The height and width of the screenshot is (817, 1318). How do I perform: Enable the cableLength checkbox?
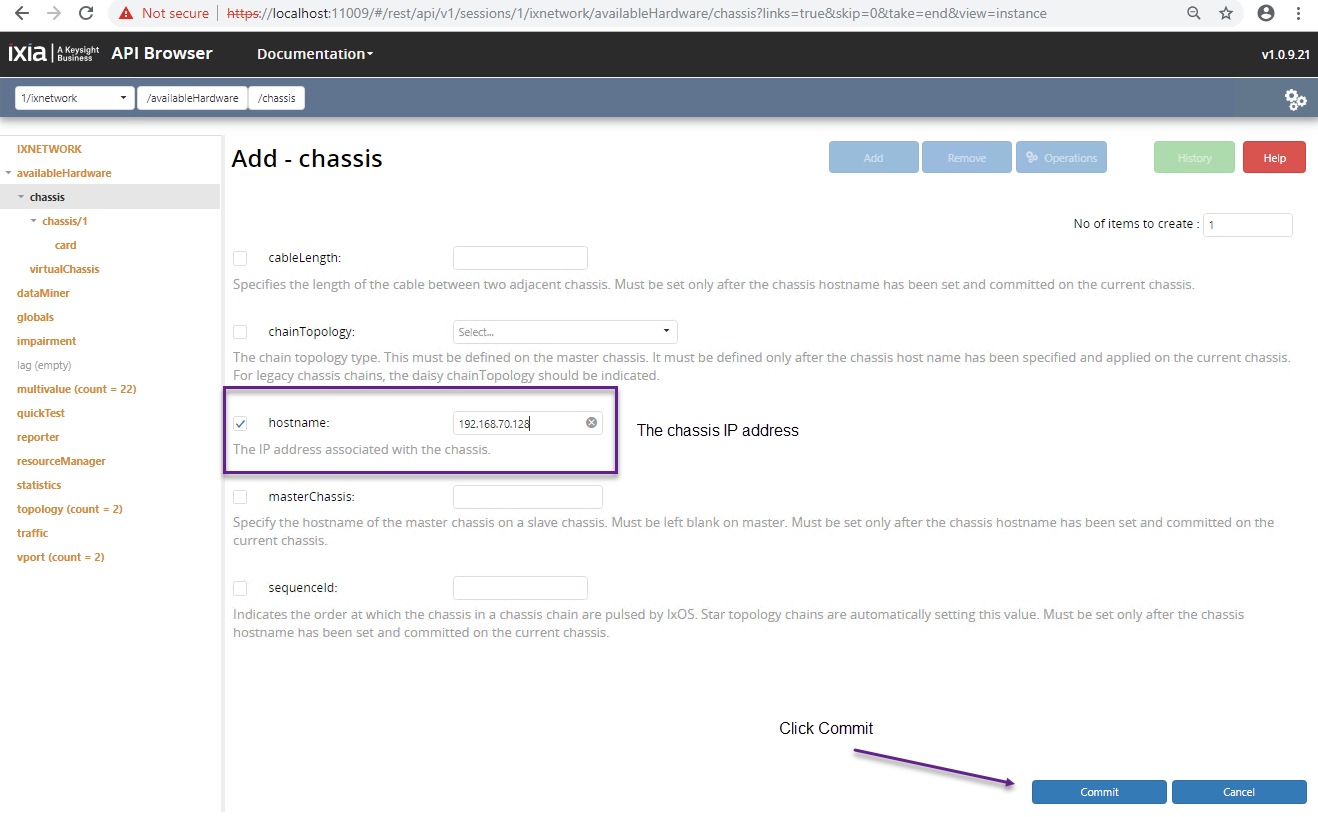[240, 259]
